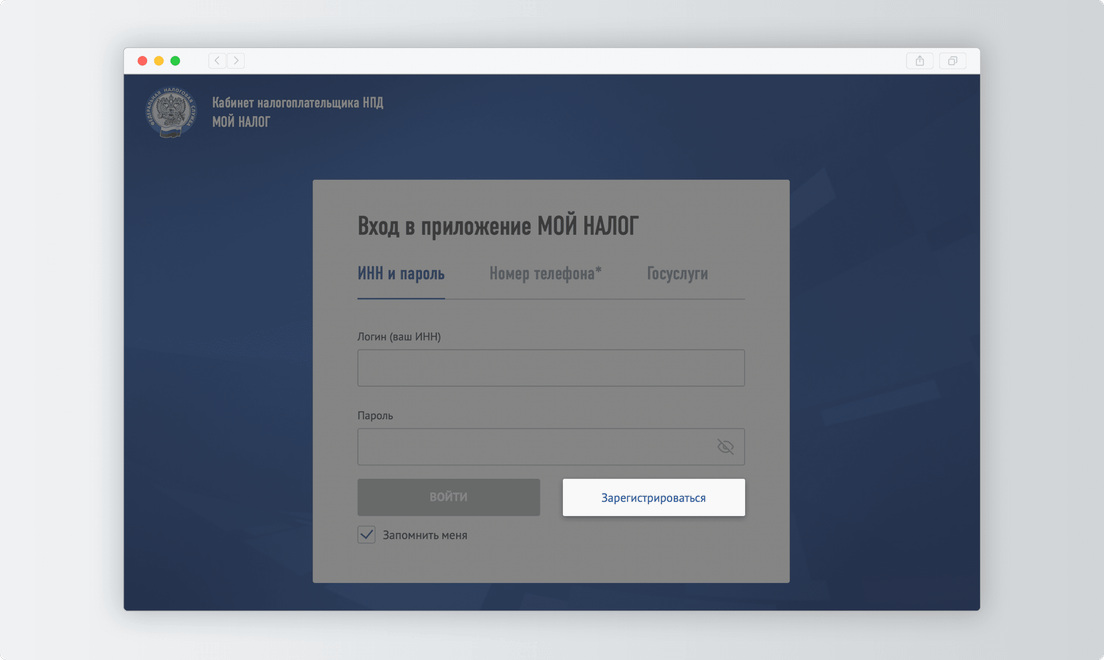The width and height of the screenshot is (1104, 660).
Task: Click the "Кабинет налогоплательщика НПД" header text
Action: pyautogui.click(x=298, y=103)
